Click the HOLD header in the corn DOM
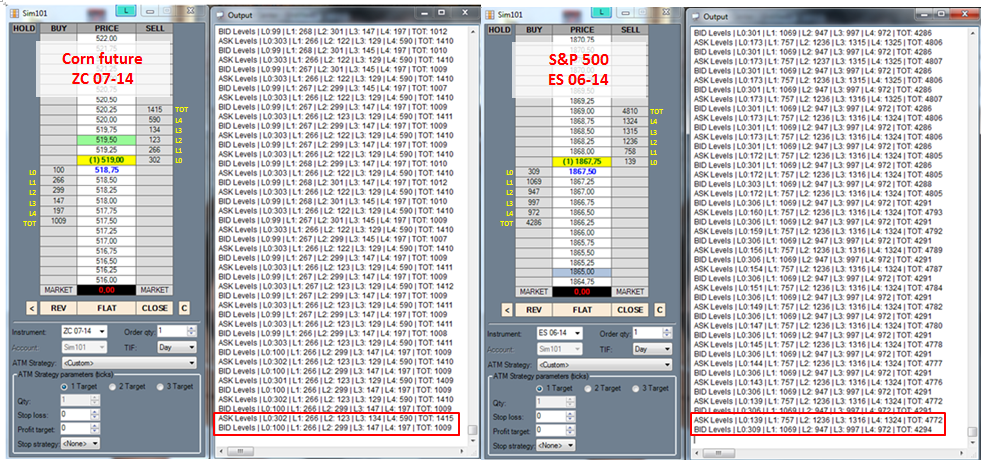Image resolution: width=983 pixels, height=464 pixels. click(24, 28)
